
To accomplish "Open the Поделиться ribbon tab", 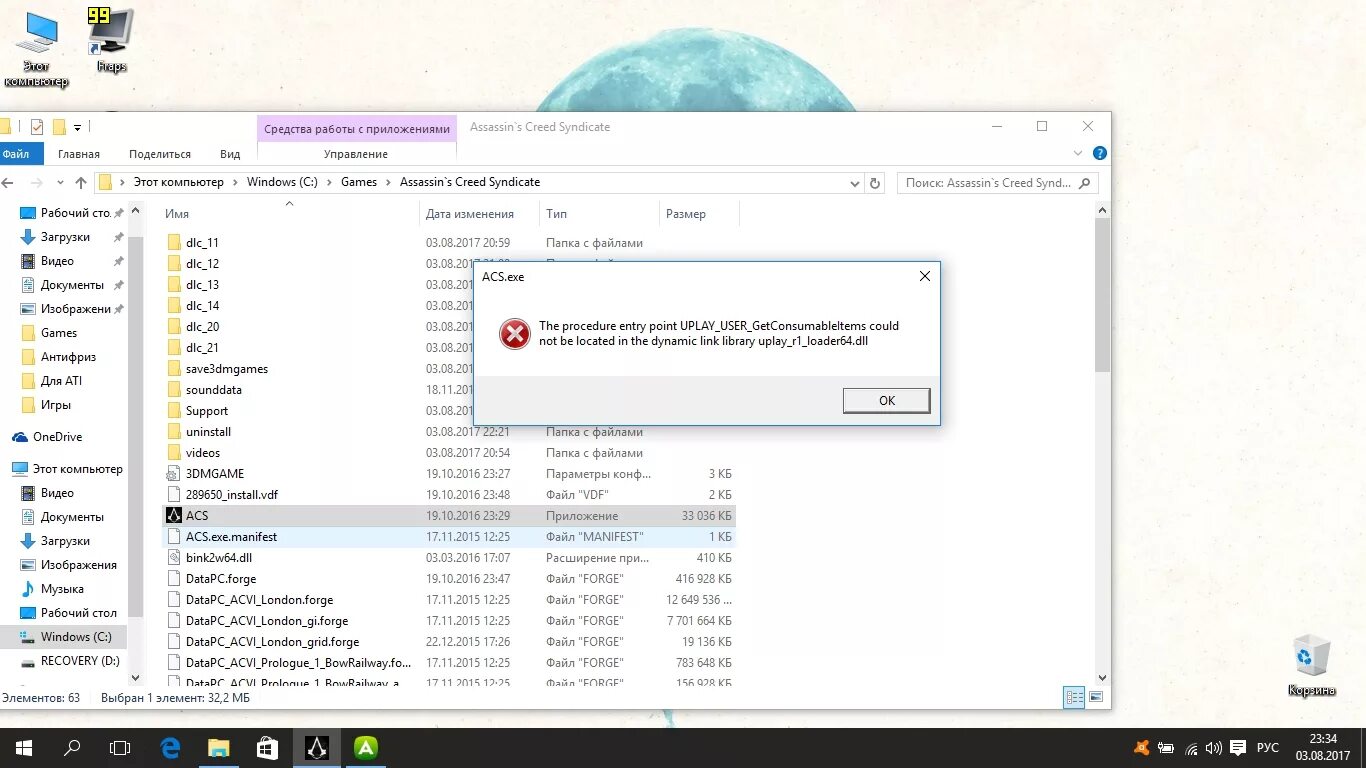I will pyautogui.click(x=160, y=154).
